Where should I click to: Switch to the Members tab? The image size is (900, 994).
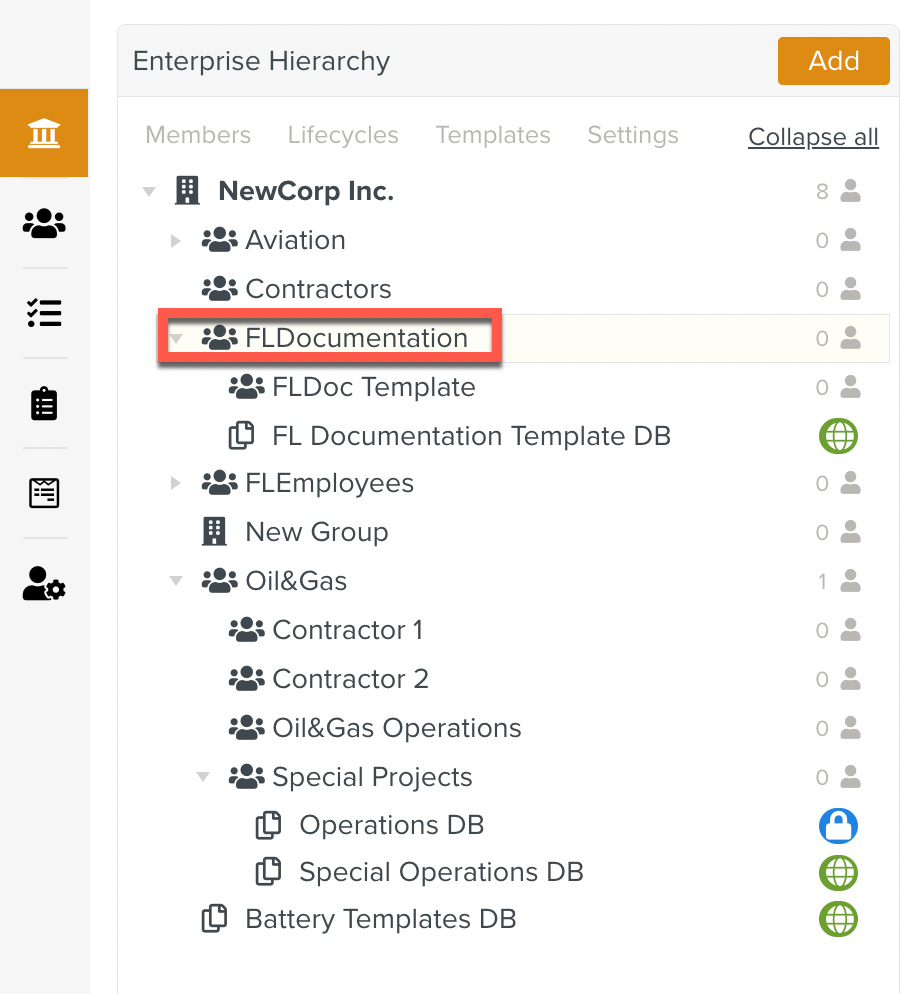pos(198,136)
